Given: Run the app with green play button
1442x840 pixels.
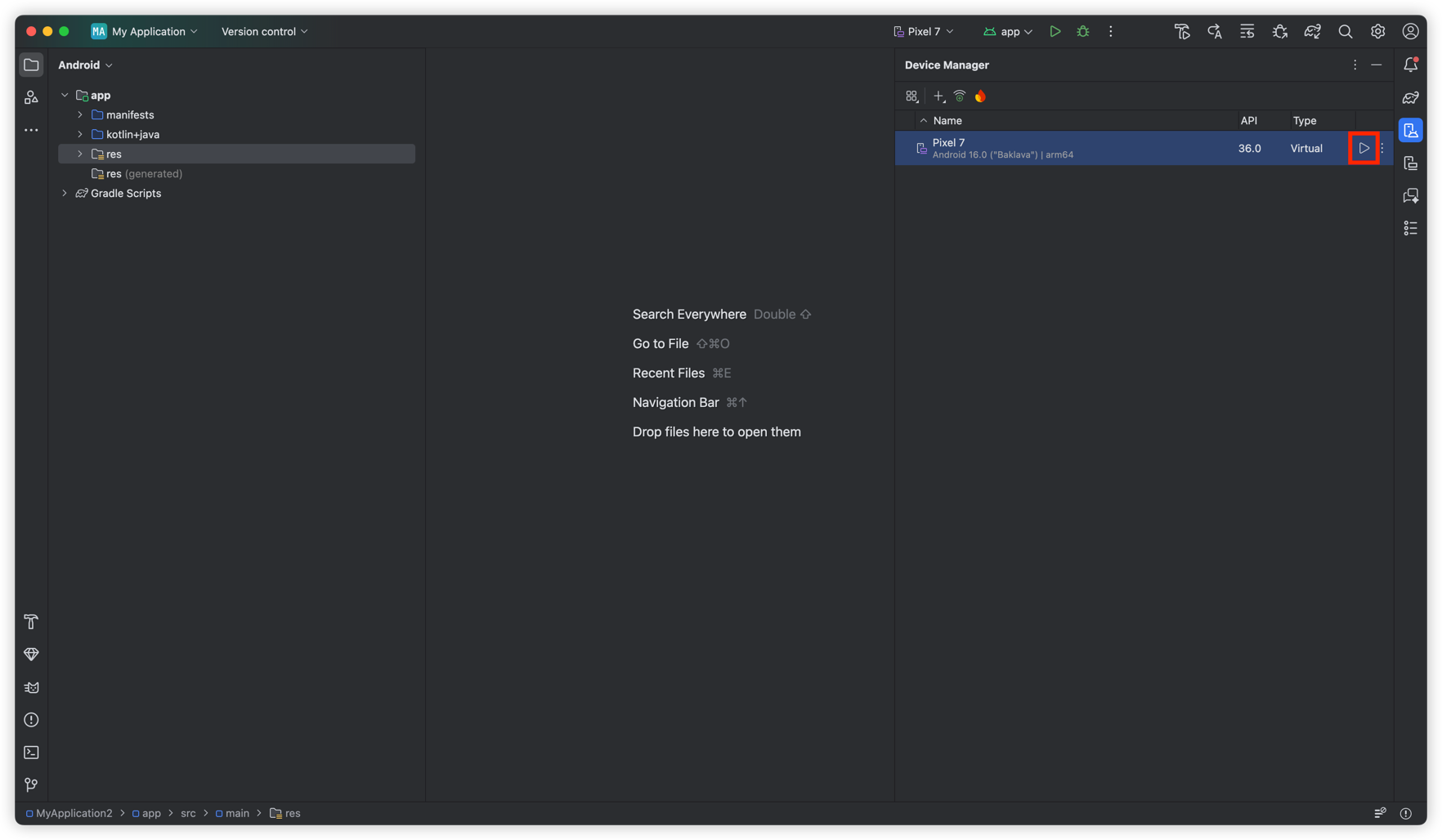Looking at the screenshot, I should 1055,32.
